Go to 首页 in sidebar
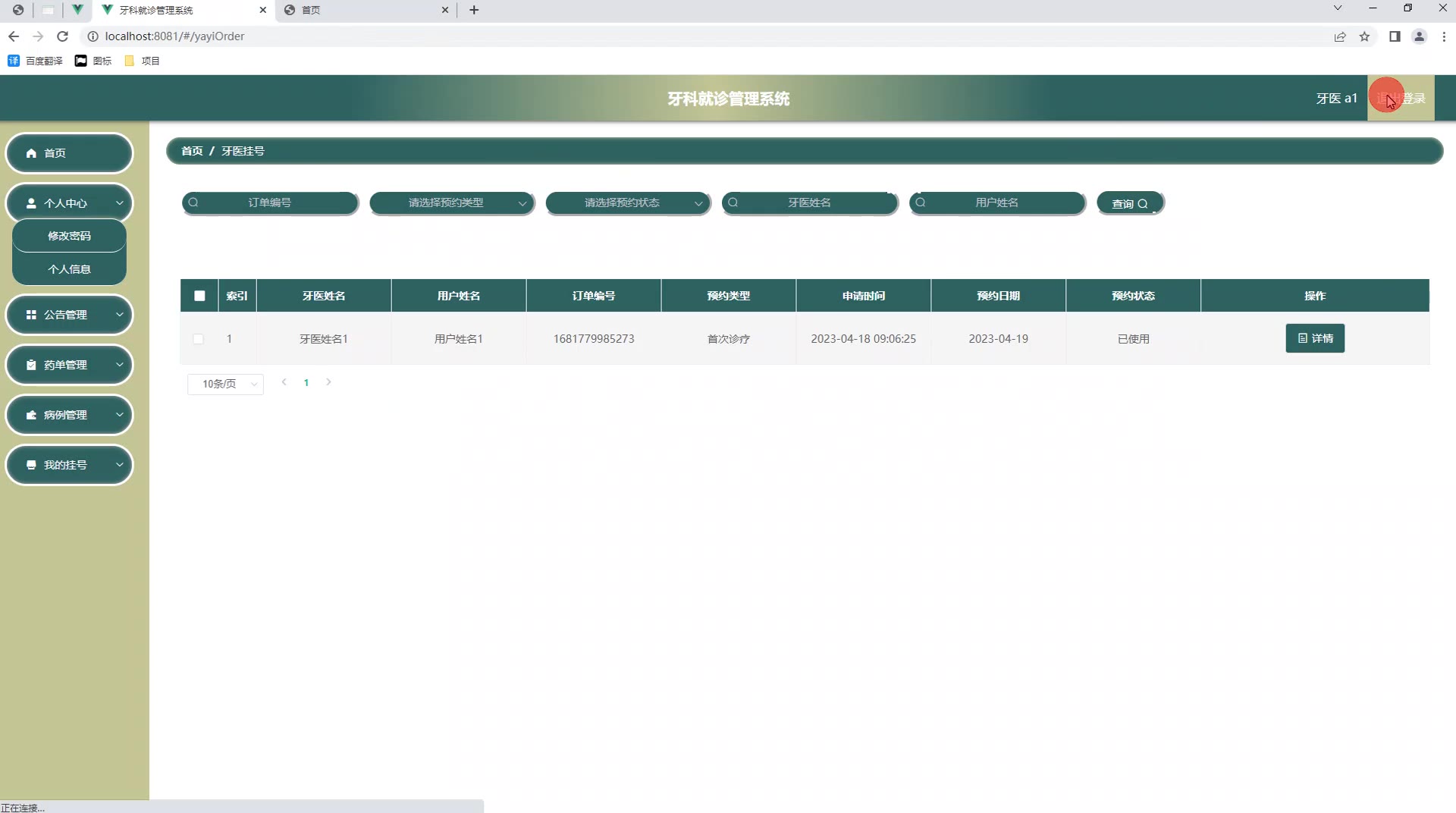This screenshot has width=1456, height=813. click(69, 153)
